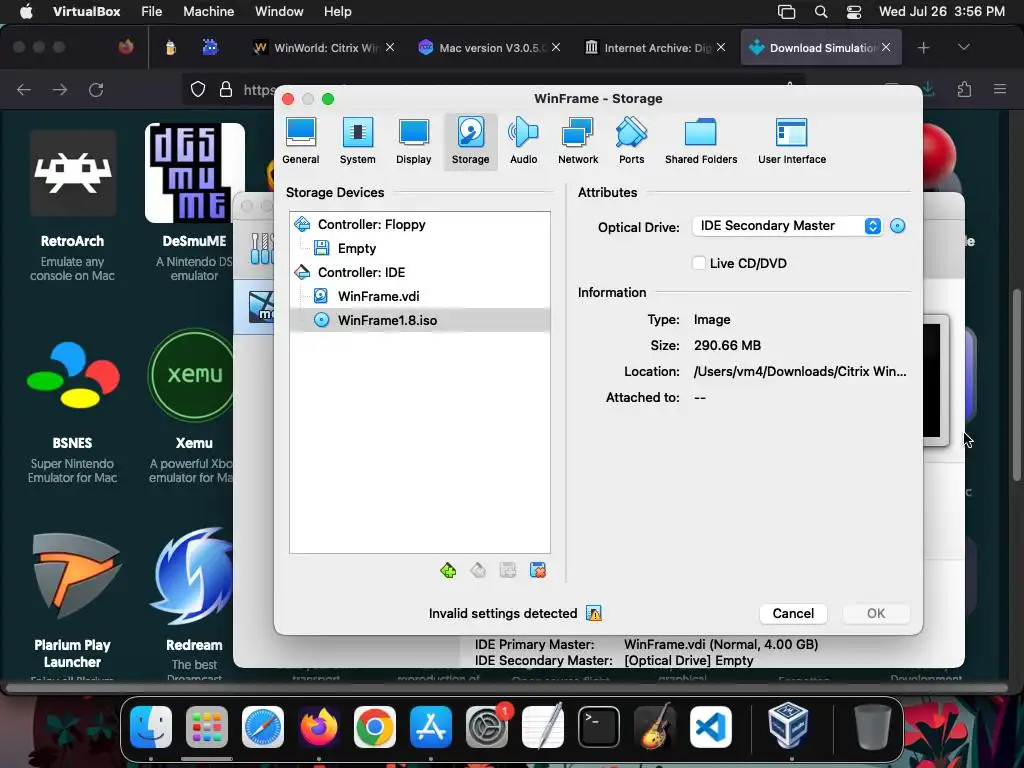The image size is (1024, 768).
Task: Open the User Interface settings pane
Action: click(x=792, y=141)
